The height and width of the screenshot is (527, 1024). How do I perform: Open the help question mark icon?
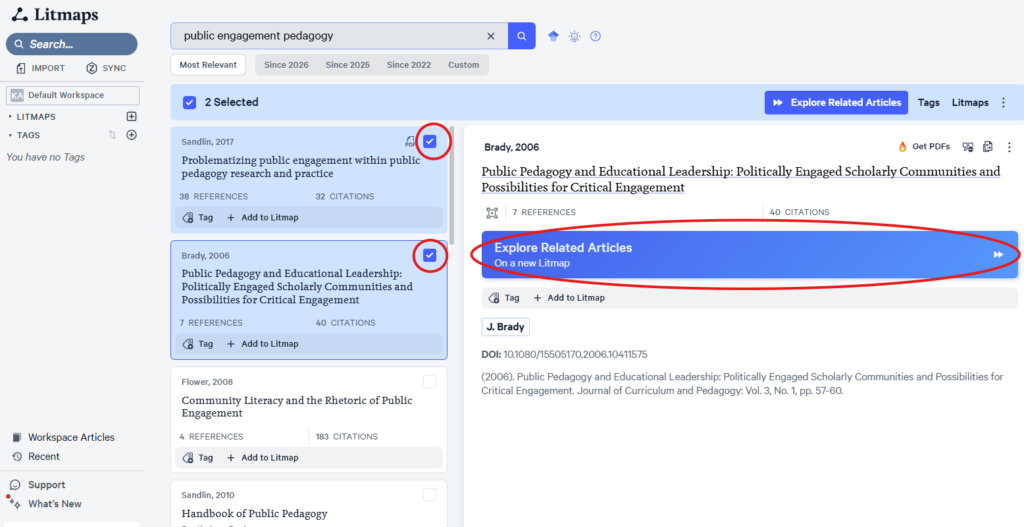(x=596, y=36)
